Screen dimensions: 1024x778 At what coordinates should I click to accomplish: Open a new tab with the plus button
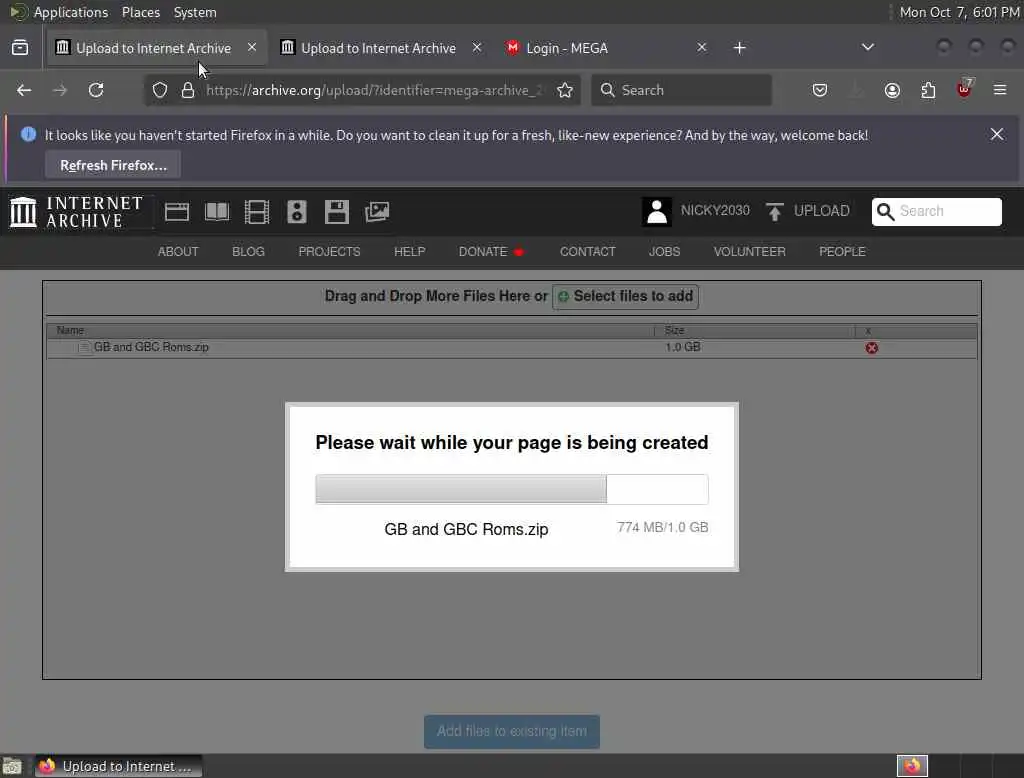click(x=739, y=48)
